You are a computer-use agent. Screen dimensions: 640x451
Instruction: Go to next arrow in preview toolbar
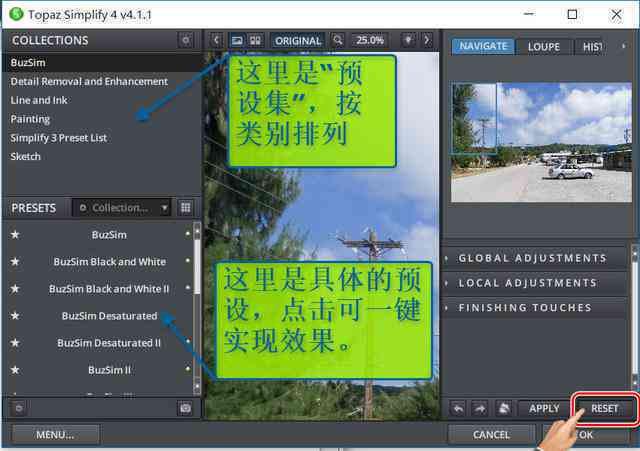[427, 40]
